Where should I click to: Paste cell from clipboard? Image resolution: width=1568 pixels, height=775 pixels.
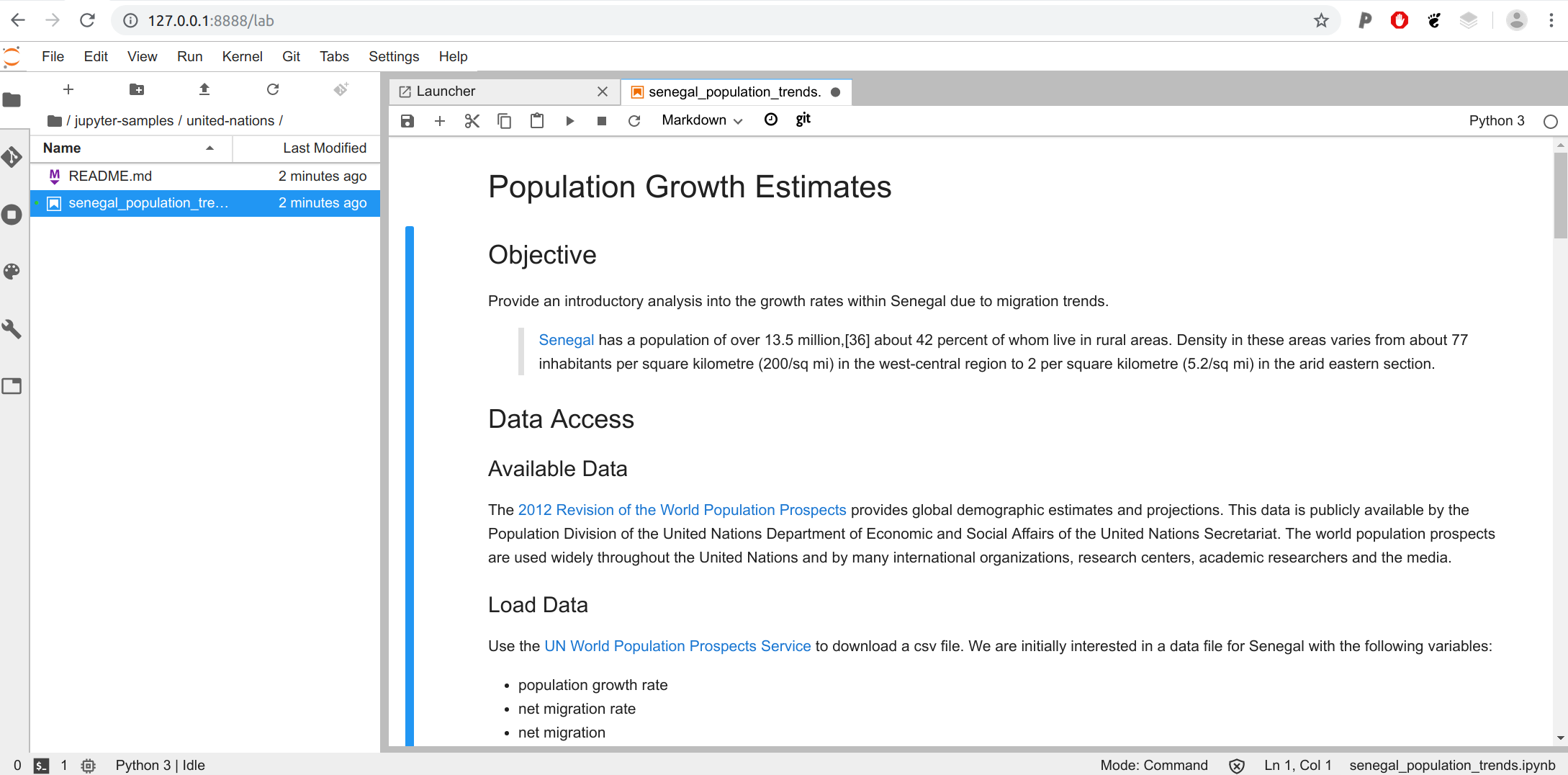click(x=537, y=121)
